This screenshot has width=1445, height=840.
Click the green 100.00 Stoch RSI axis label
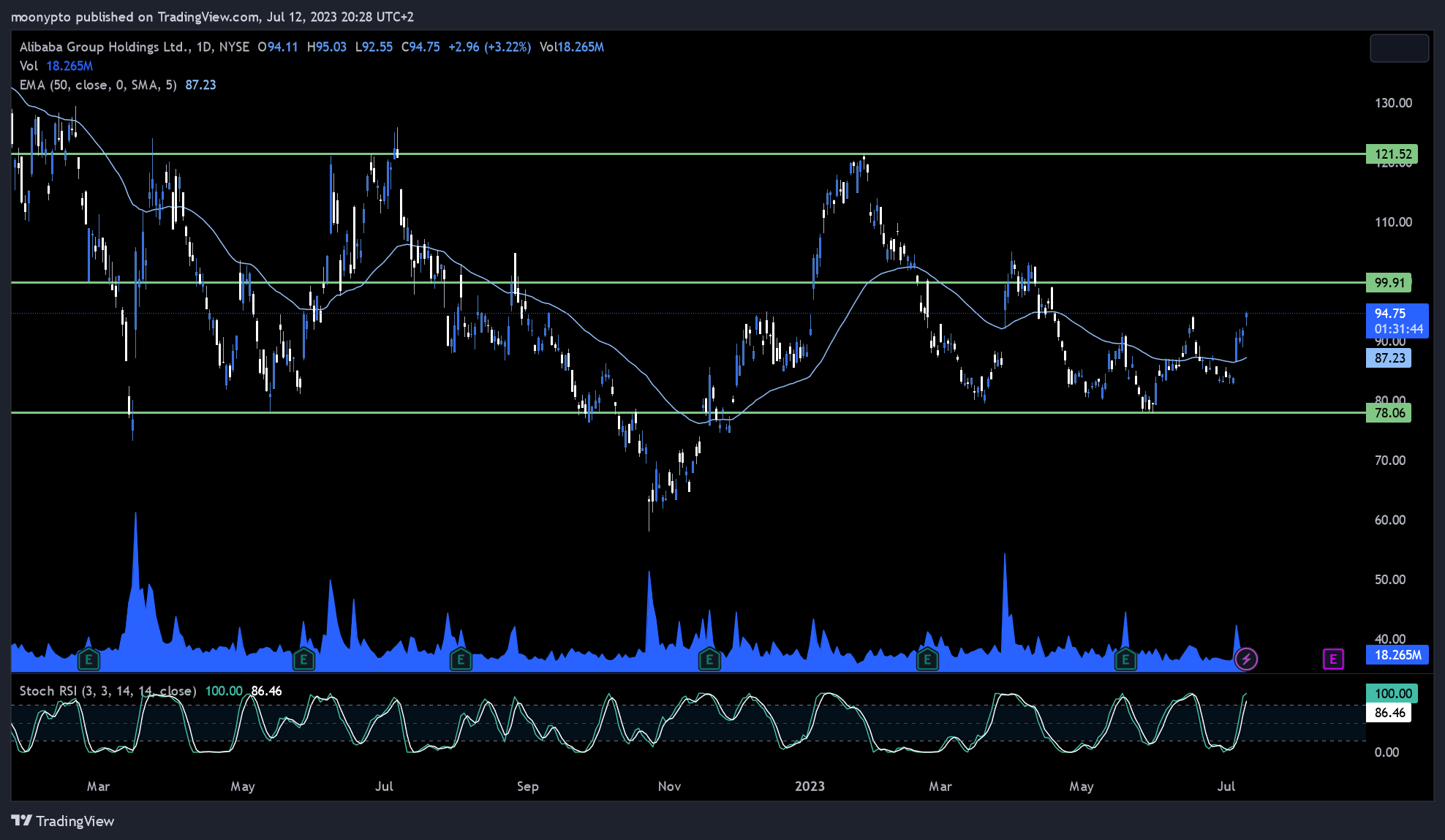1392,693
